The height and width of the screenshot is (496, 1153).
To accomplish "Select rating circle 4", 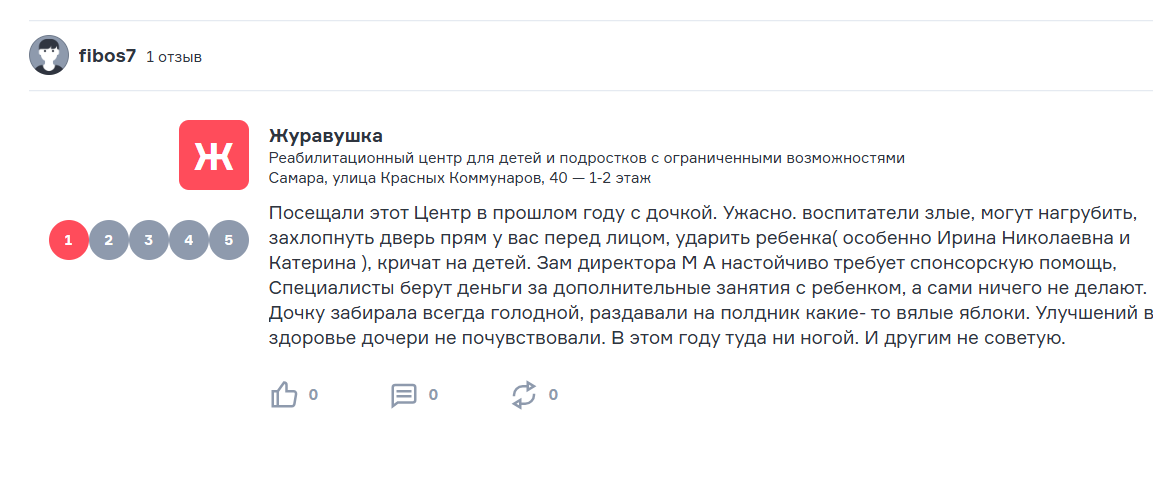I will tap(189, 240).
